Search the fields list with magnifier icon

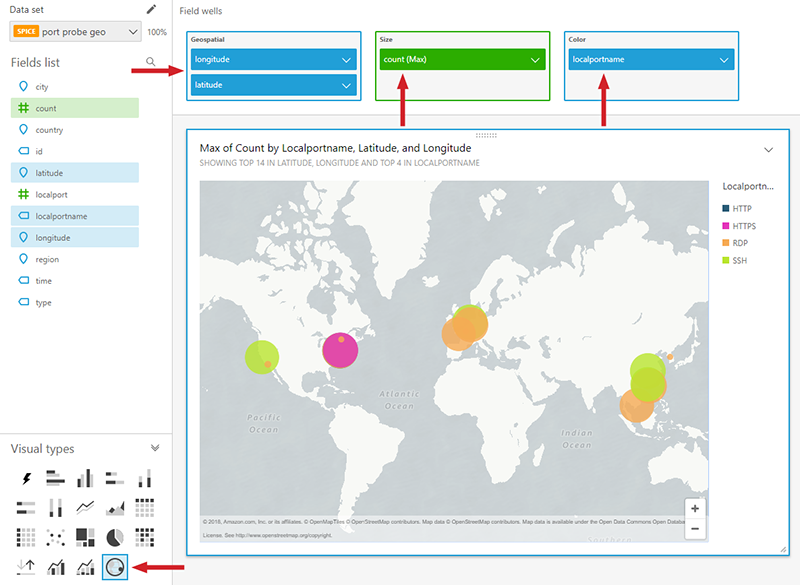[x=151, y=62]
